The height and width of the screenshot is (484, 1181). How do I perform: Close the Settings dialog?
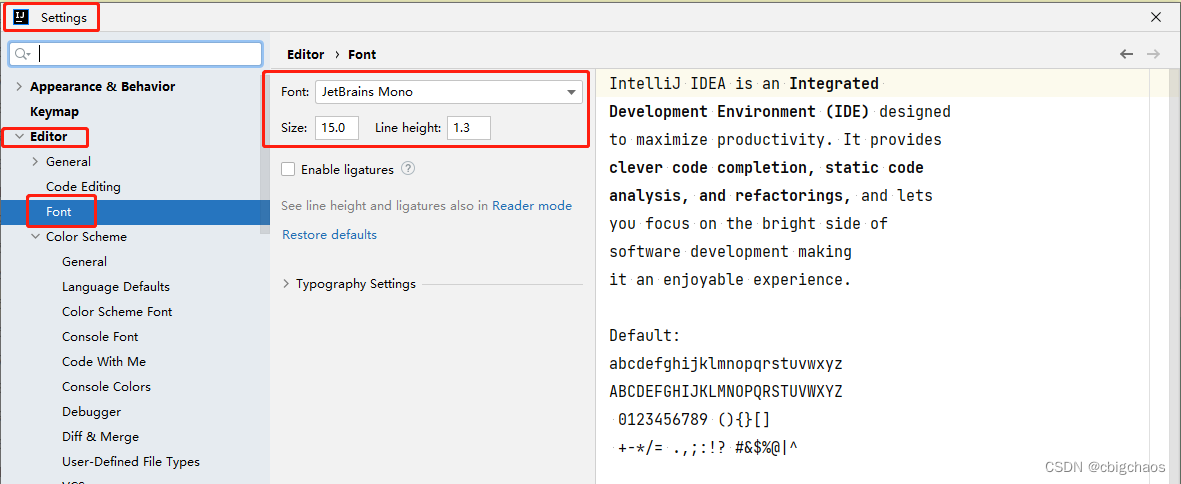point(1155,17)
